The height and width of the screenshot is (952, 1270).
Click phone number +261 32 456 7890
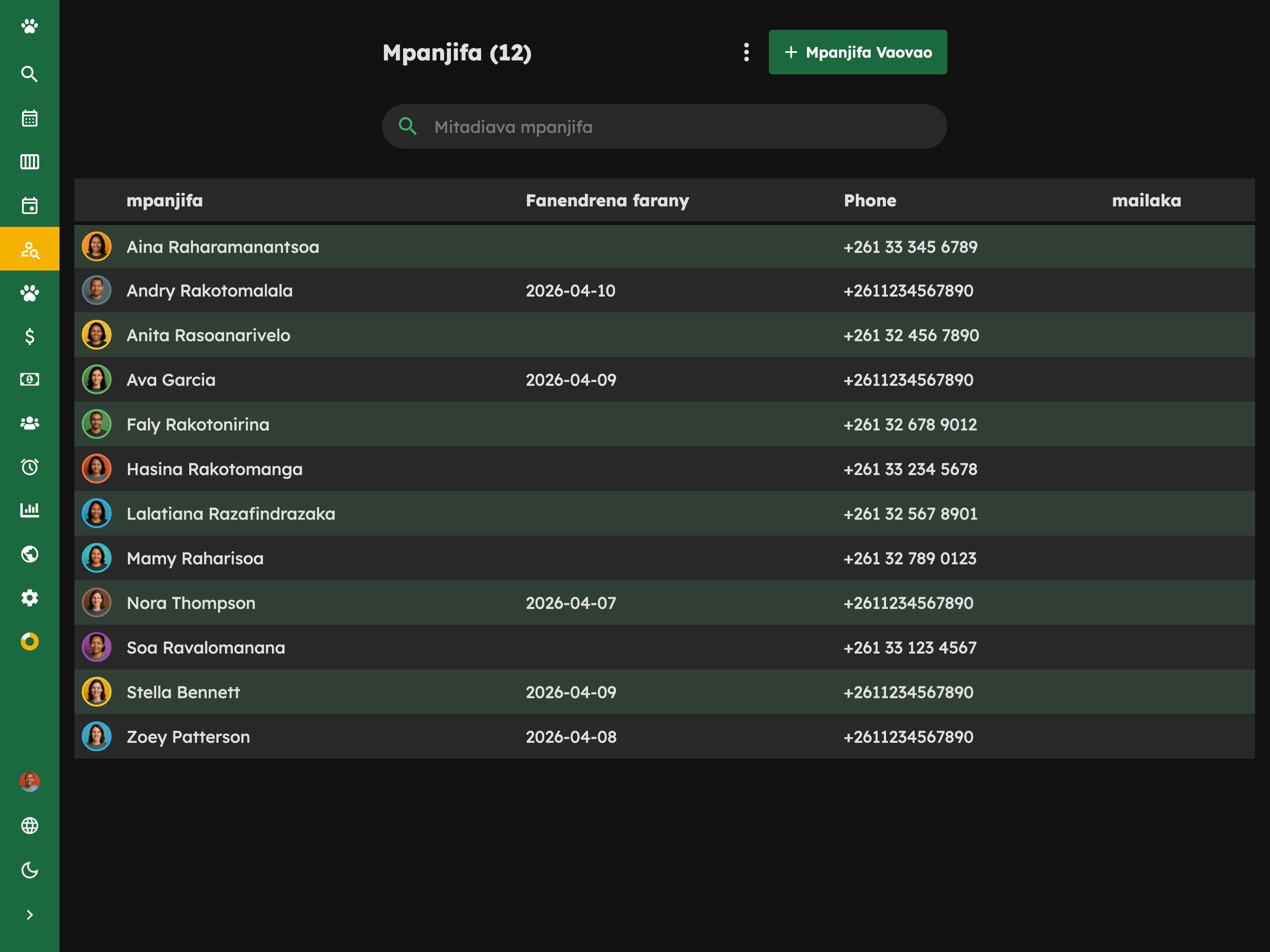[911, 336]
